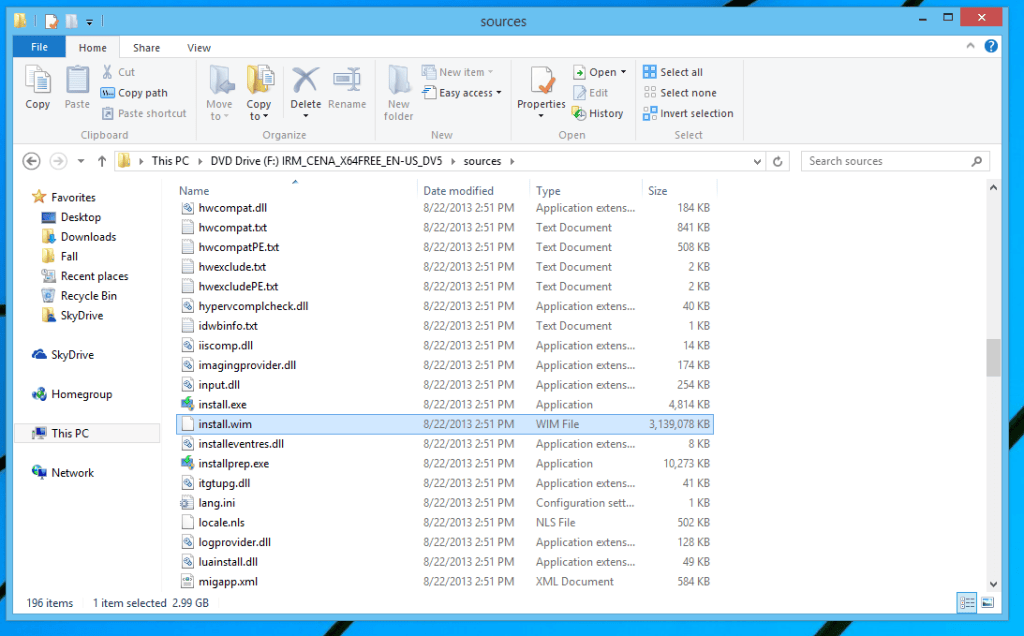Switch to the View ribbon tab
1024x636 pixels.
(x=199, y=48)
